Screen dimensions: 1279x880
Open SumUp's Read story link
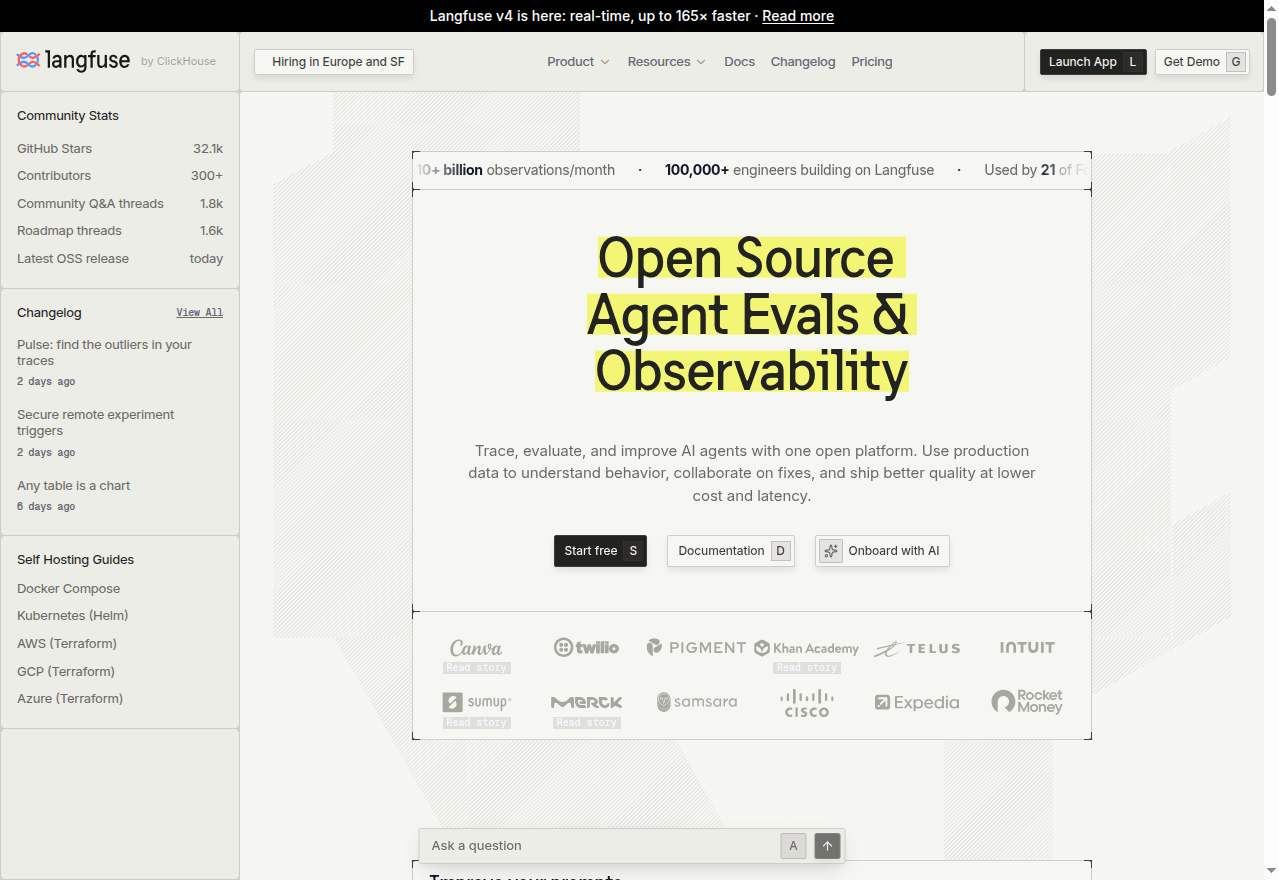coord(477,723)
